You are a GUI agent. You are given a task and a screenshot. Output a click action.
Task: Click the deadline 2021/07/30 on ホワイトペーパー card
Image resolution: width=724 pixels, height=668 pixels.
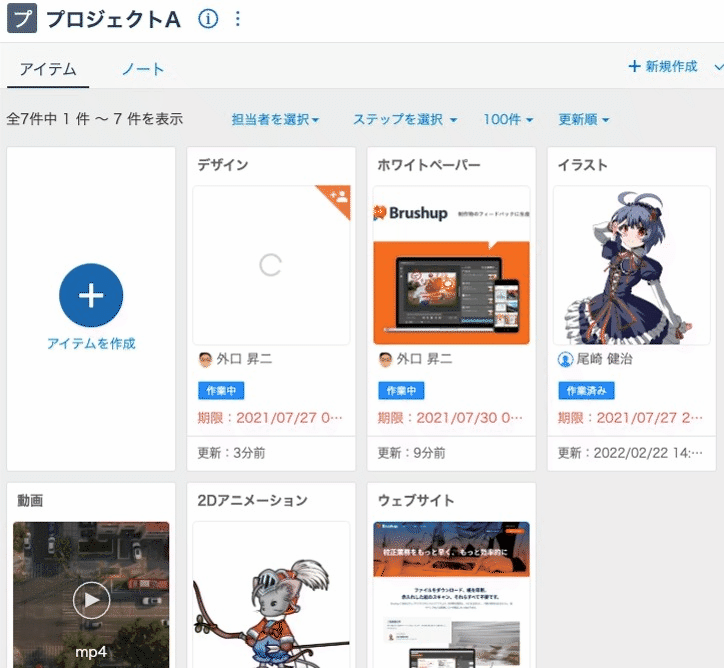[450, 418]
